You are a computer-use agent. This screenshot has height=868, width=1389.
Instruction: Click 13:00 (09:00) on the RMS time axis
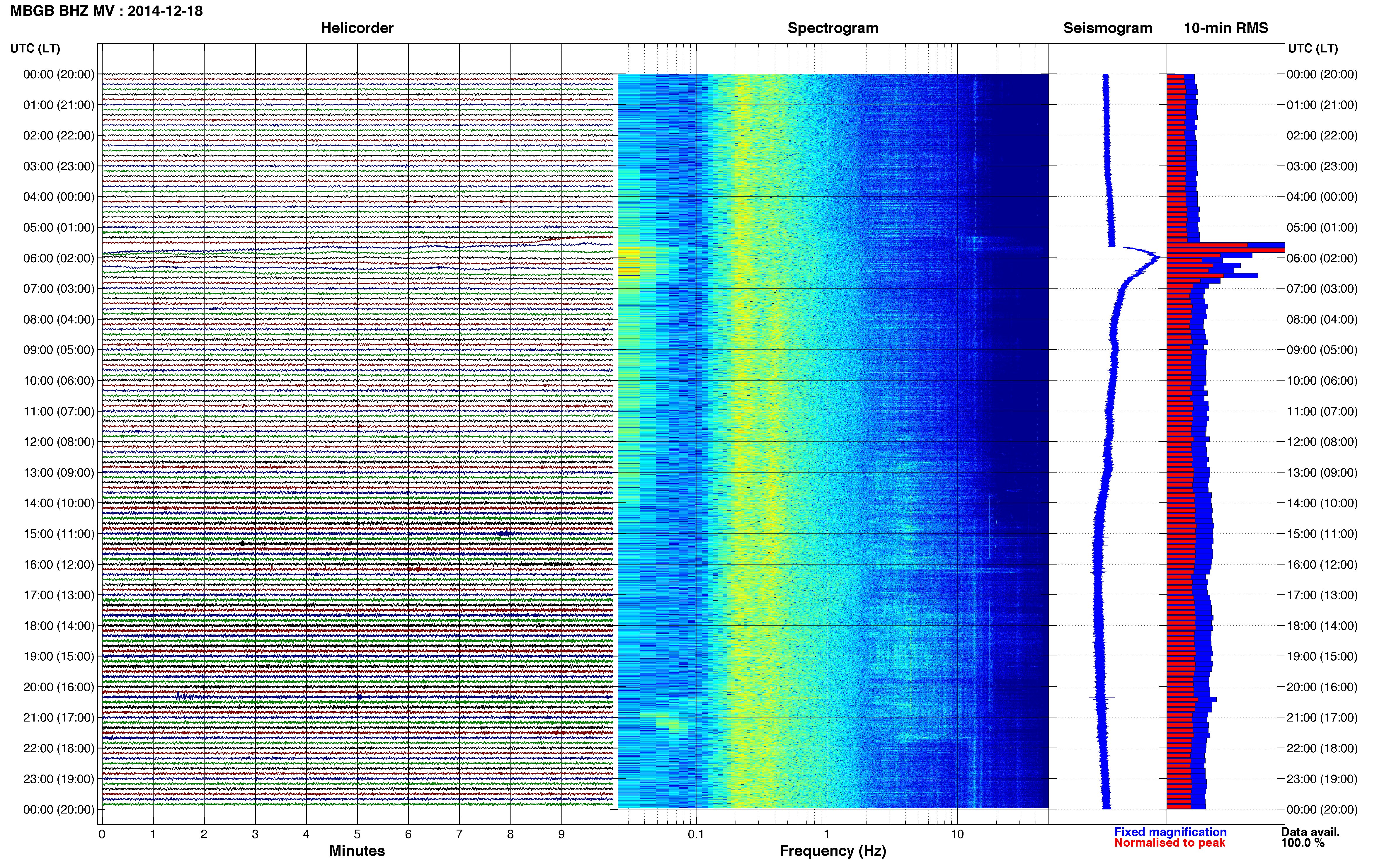point(1322,473)
